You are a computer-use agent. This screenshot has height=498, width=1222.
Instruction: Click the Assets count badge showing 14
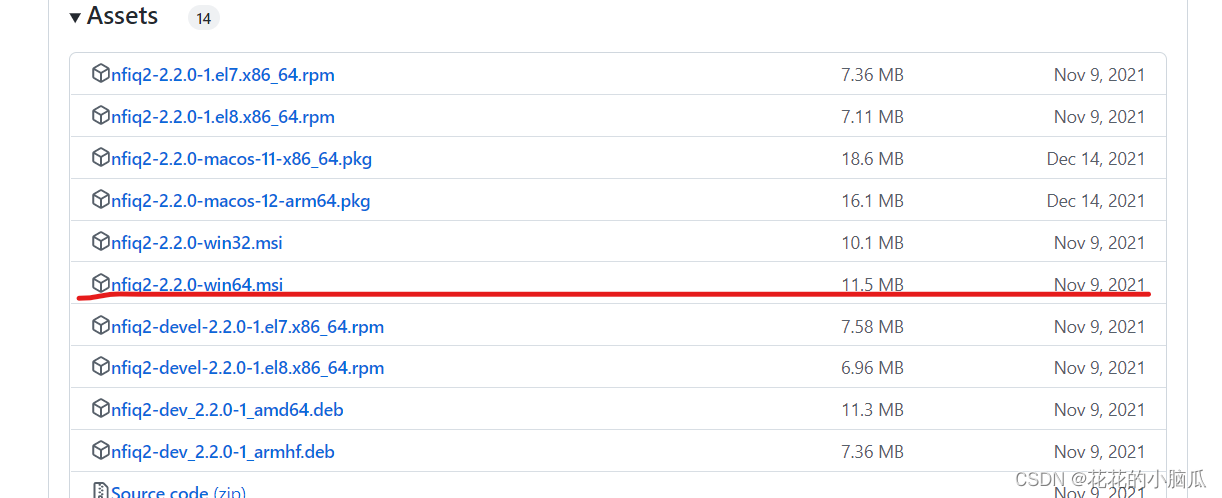[x=203, y=18]
